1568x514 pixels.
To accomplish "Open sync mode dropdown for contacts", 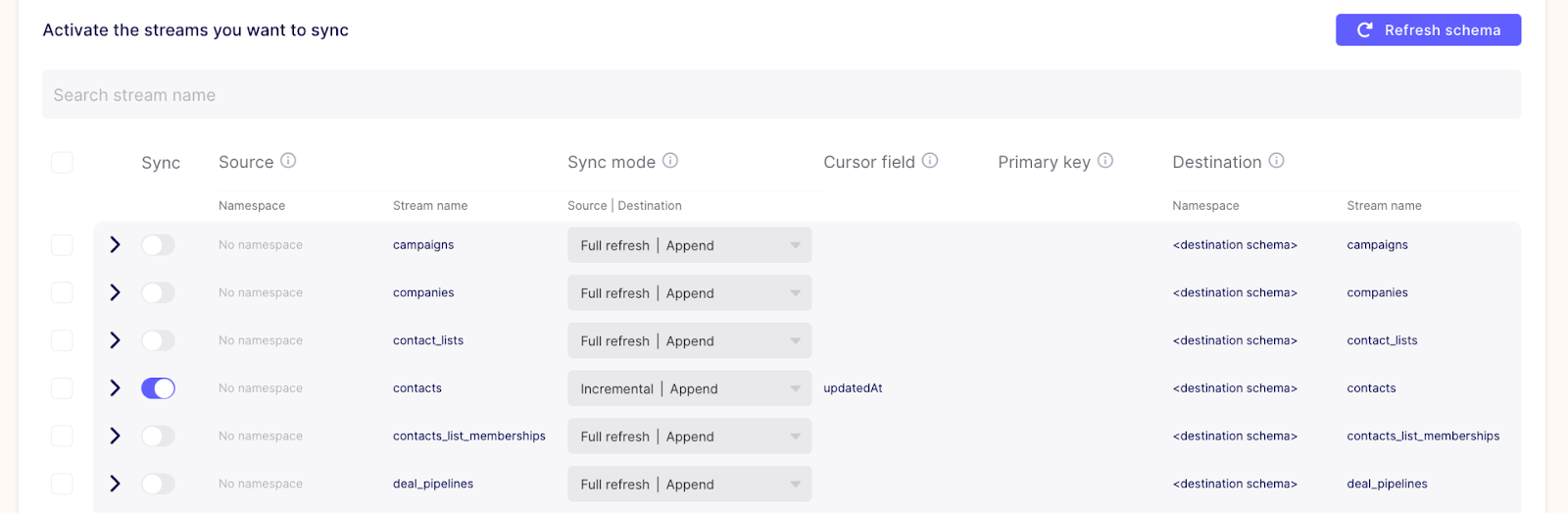I will coord(689,388).
